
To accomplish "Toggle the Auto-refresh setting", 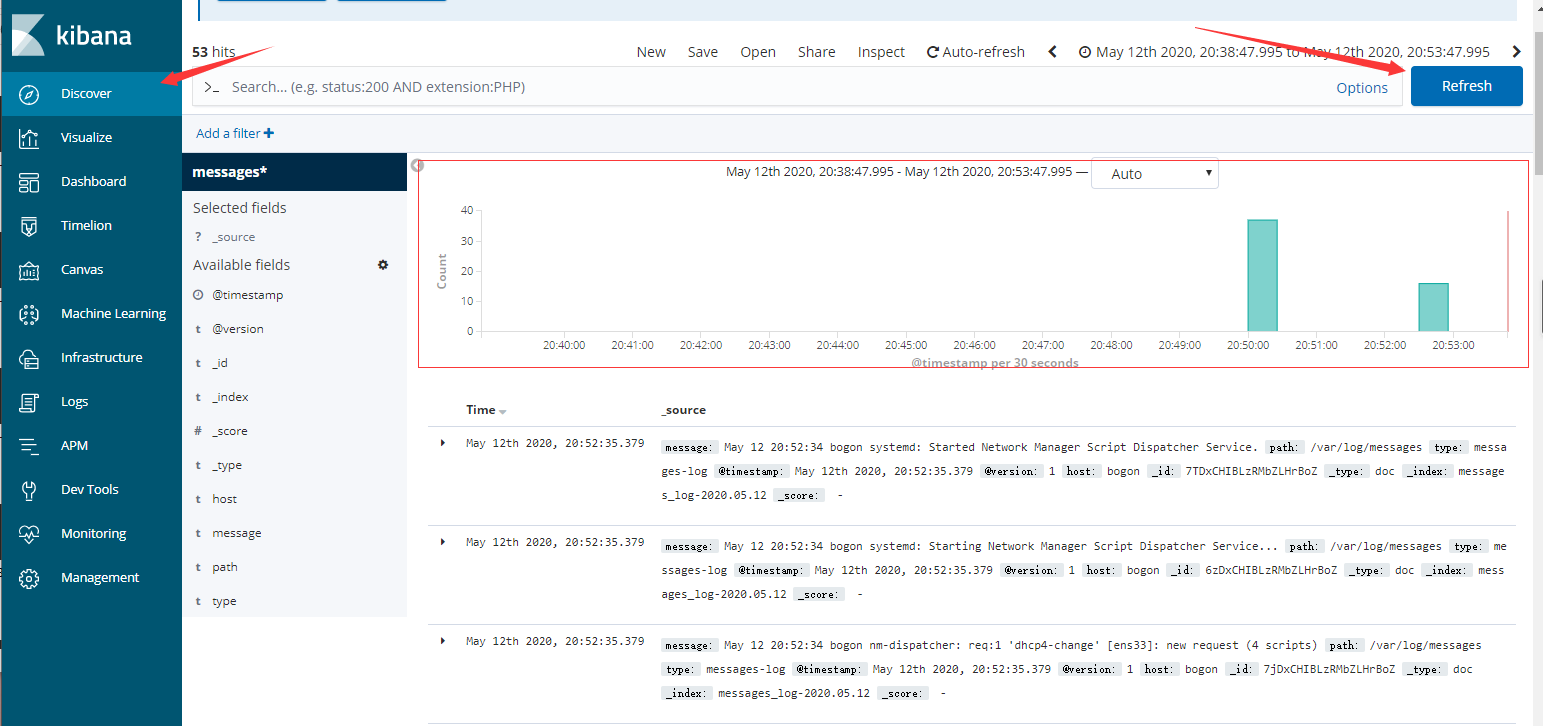I will (976, 52).
